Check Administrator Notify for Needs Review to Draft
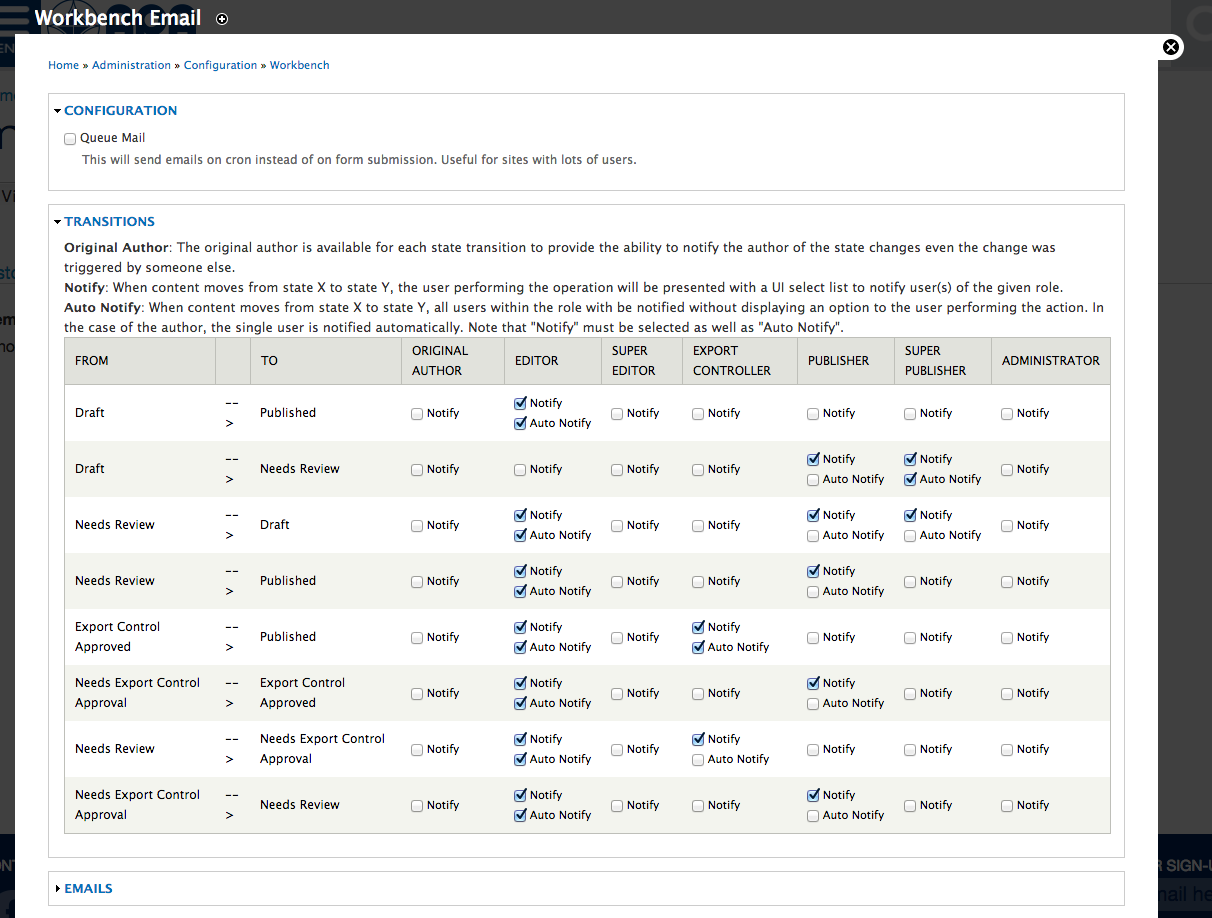 coord(1006,525)
